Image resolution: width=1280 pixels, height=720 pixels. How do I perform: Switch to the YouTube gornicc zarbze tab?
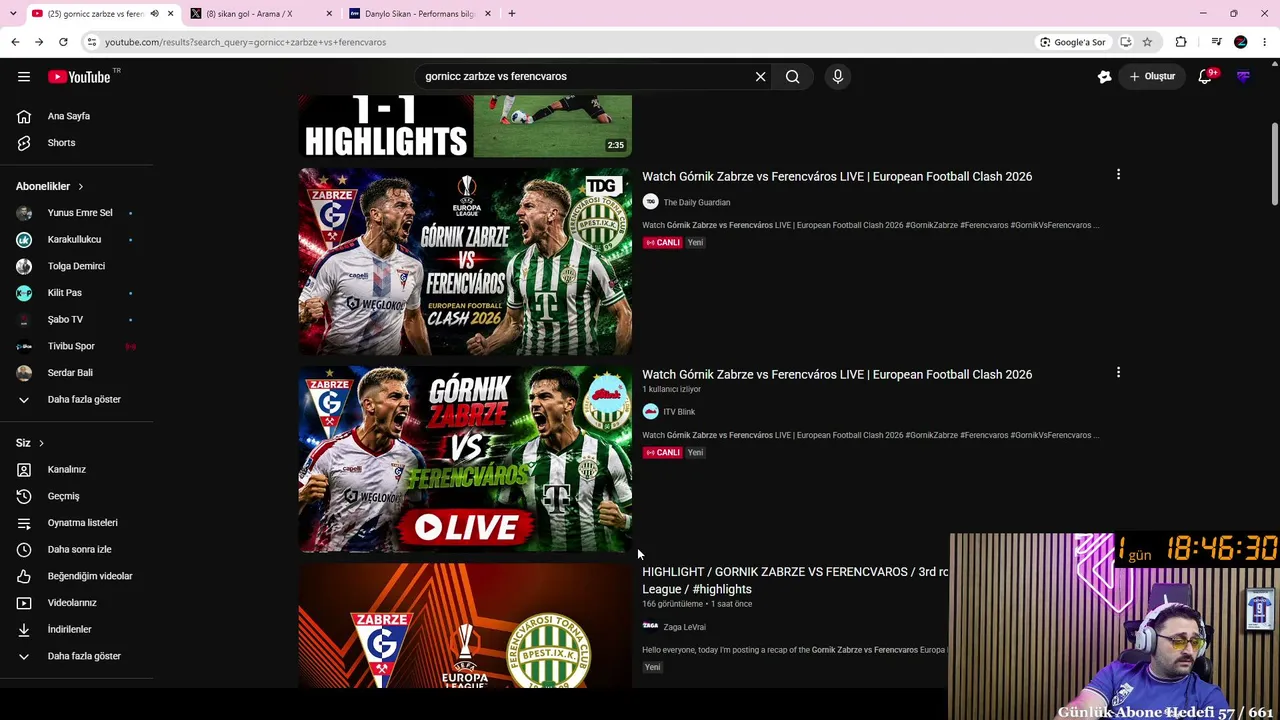[100, 14]
